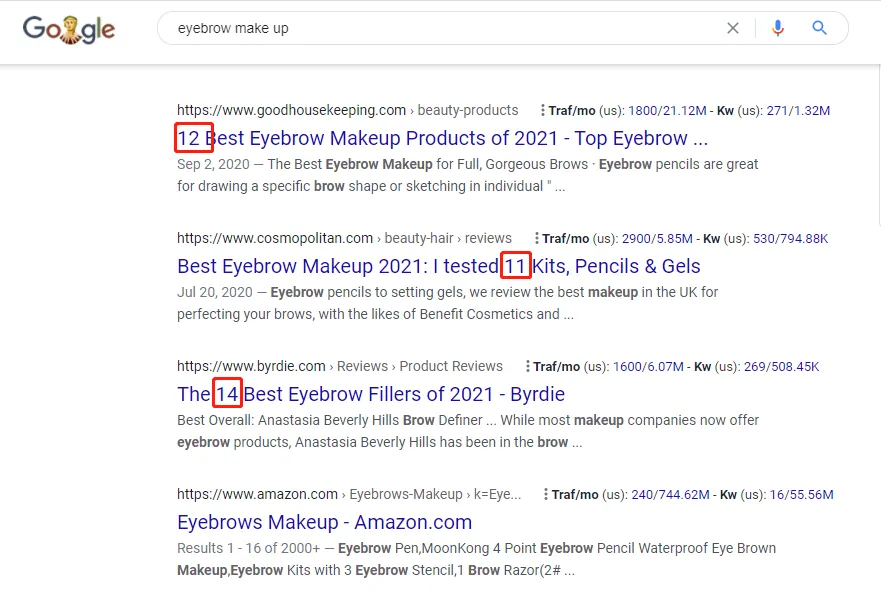Click the amazon.com Eyebrows-Makeup URL
This screenshot has height=590, width=881.
click(x=349, y=494)
